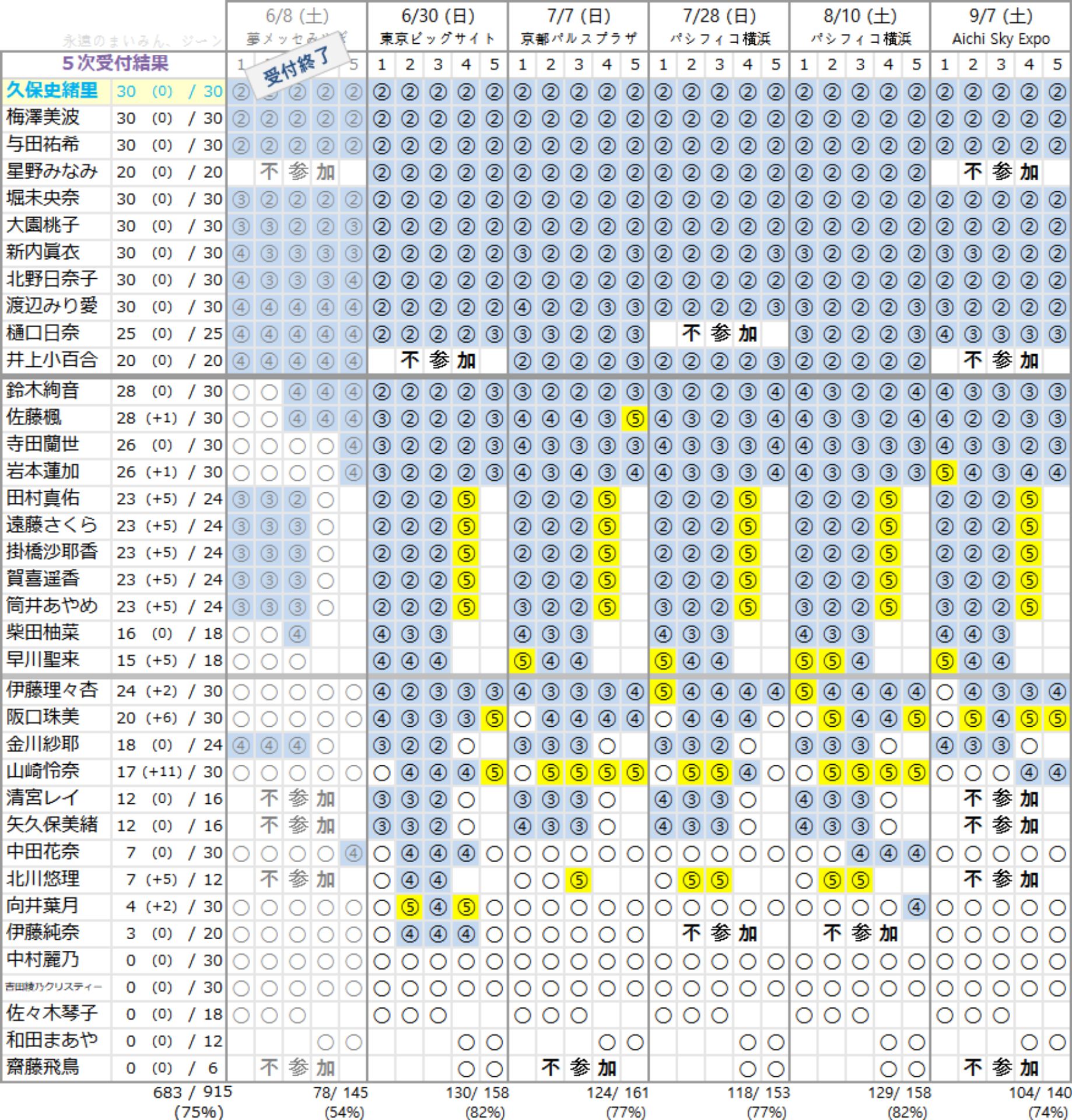Select 齋藤飛鳥's empty circle in 6/30 slot 4
Viewport: 1072px width, 1120px height.
coord(466,1069)
